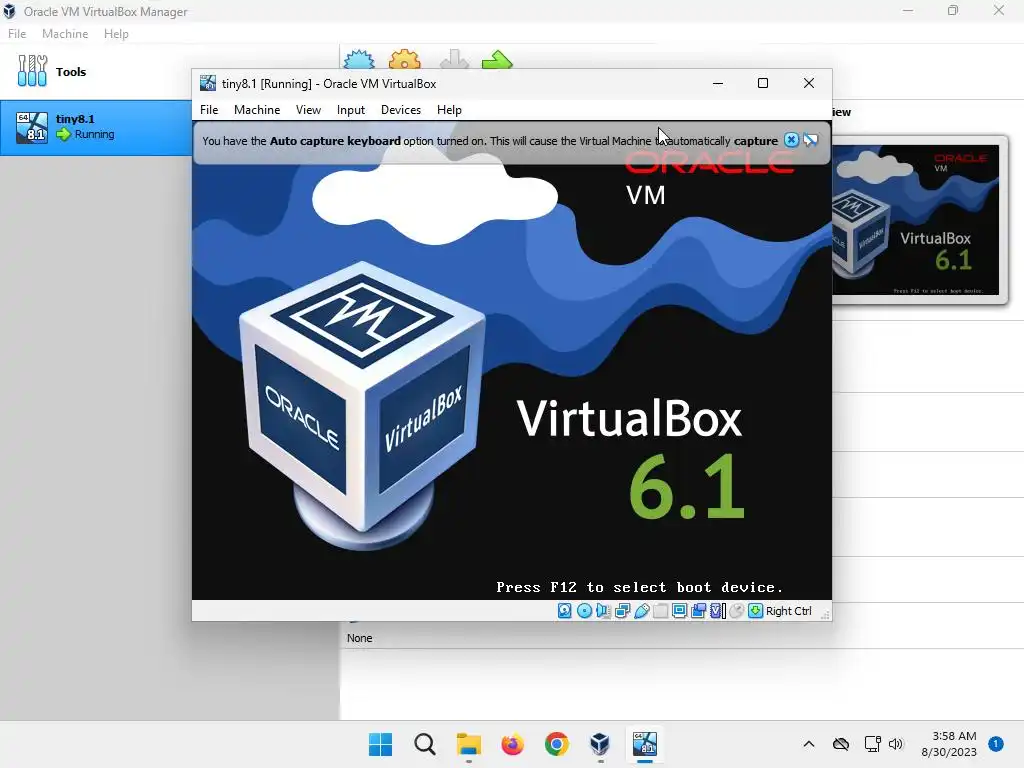
Task: Click the audio indicator in VM status bar
Action: (x=603, y=611)
